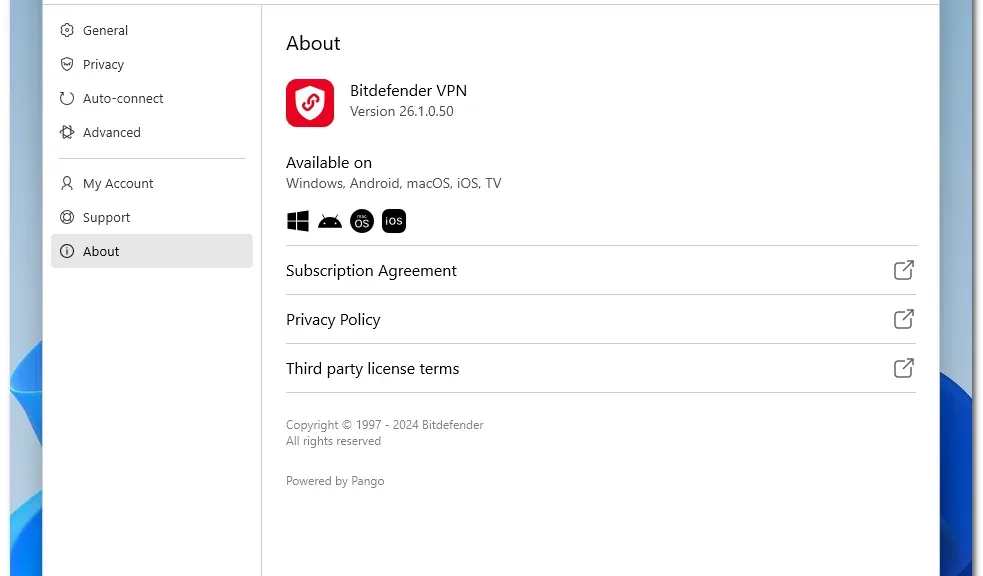983x576 pixels.
Task: Click the General gear icon
Action: coord(67,30)
